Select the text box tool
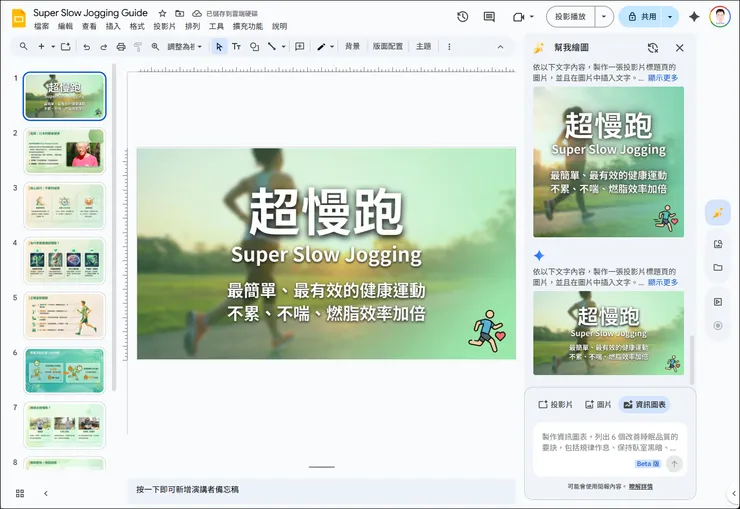Image resolution: width=740 pixels, height=509 pixels. pos(236,47)
